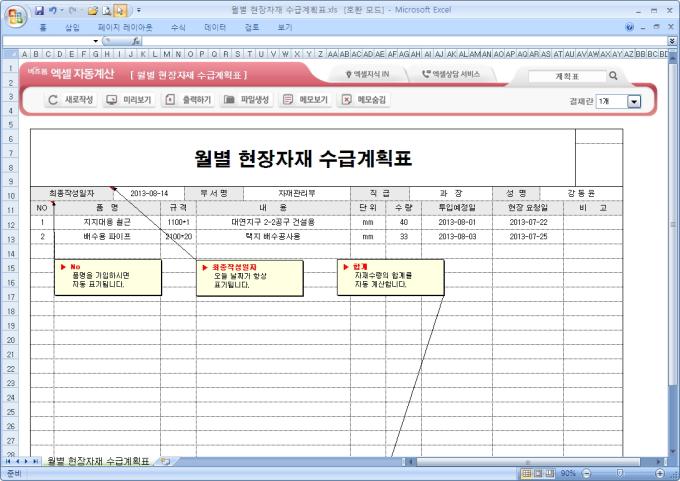
Task: Click the 90% zoom level indicator
Action: pos(568,473)
